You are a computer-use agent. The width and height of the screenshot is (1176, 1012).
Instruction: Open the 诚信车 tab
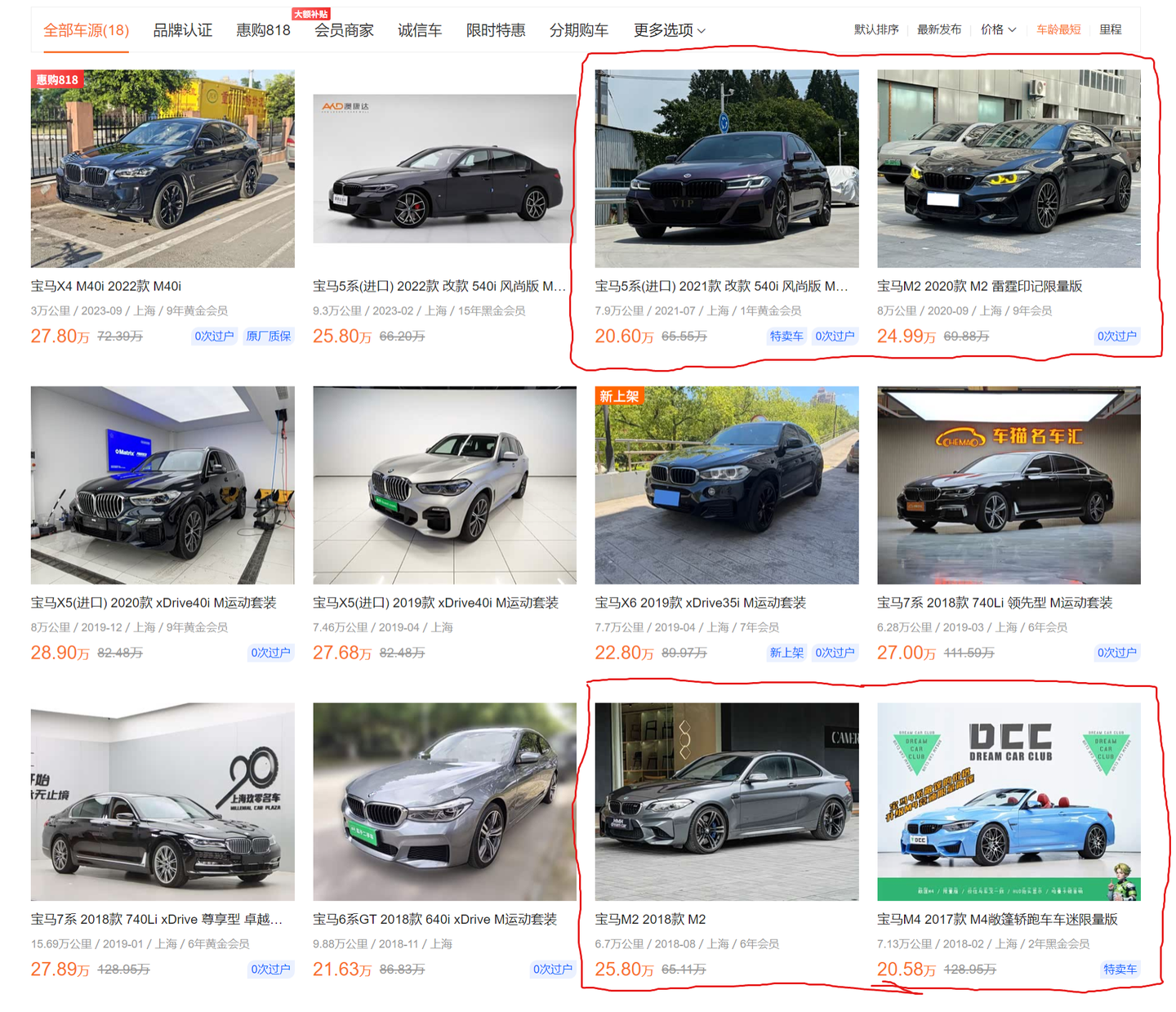click(x=420, y=30)
